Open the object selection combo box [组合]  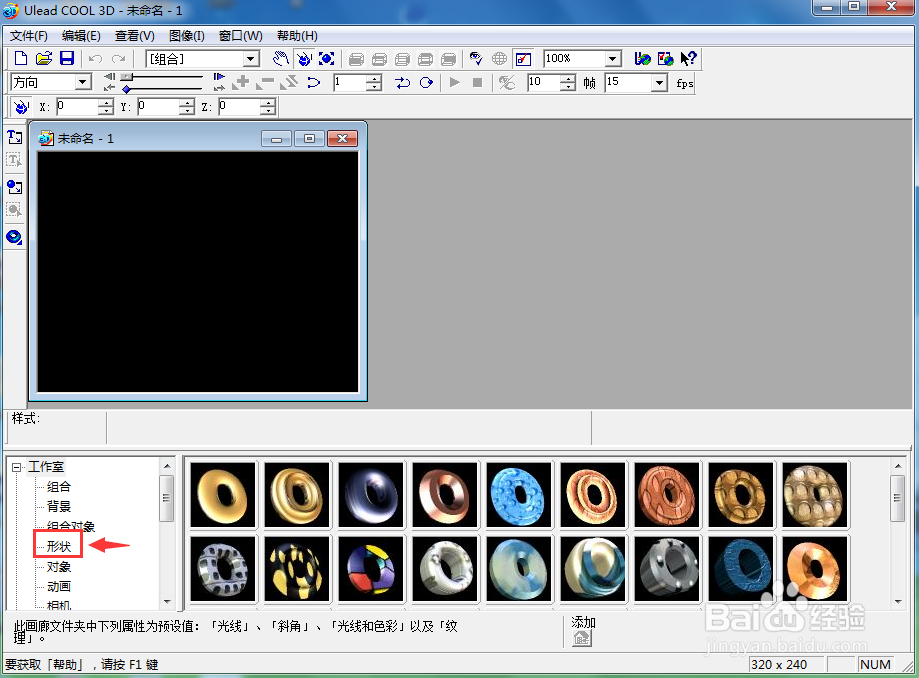[x=203, y=59]
